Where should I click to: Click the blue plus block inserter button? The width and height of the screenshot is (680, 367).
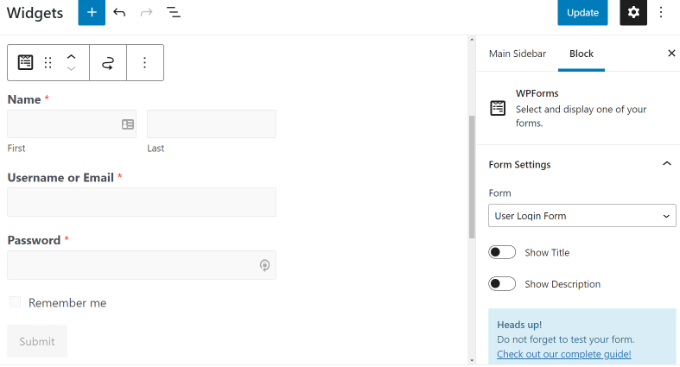tap(92, 13)
